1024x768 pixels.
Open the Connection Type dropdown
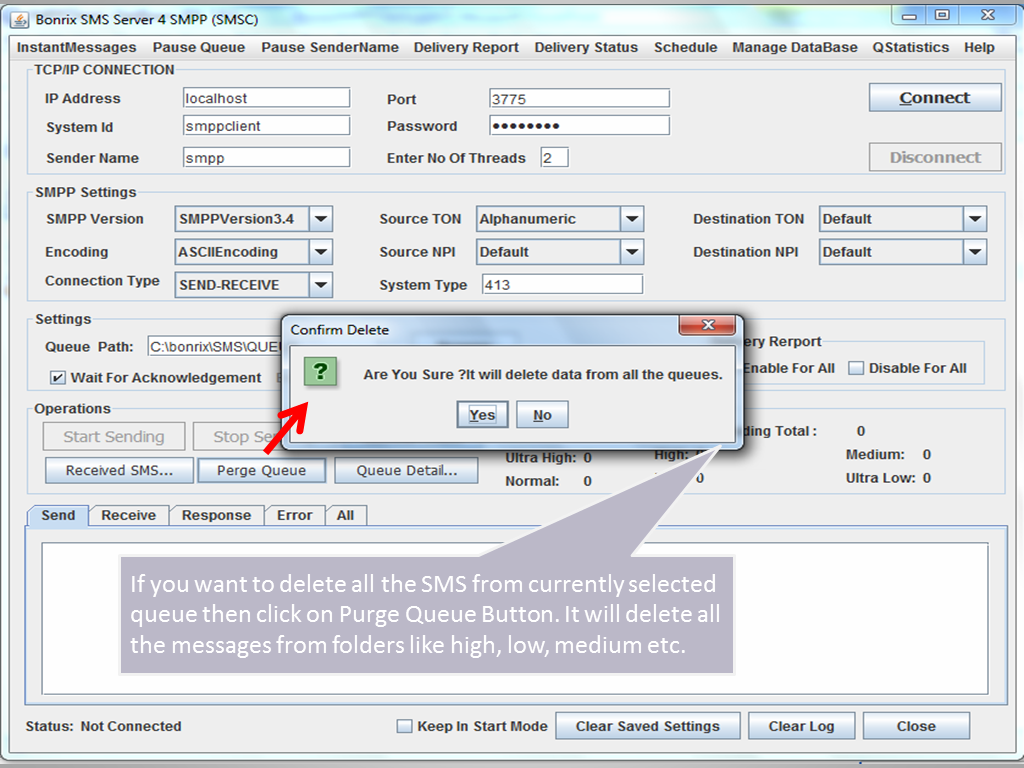point(321,285)
